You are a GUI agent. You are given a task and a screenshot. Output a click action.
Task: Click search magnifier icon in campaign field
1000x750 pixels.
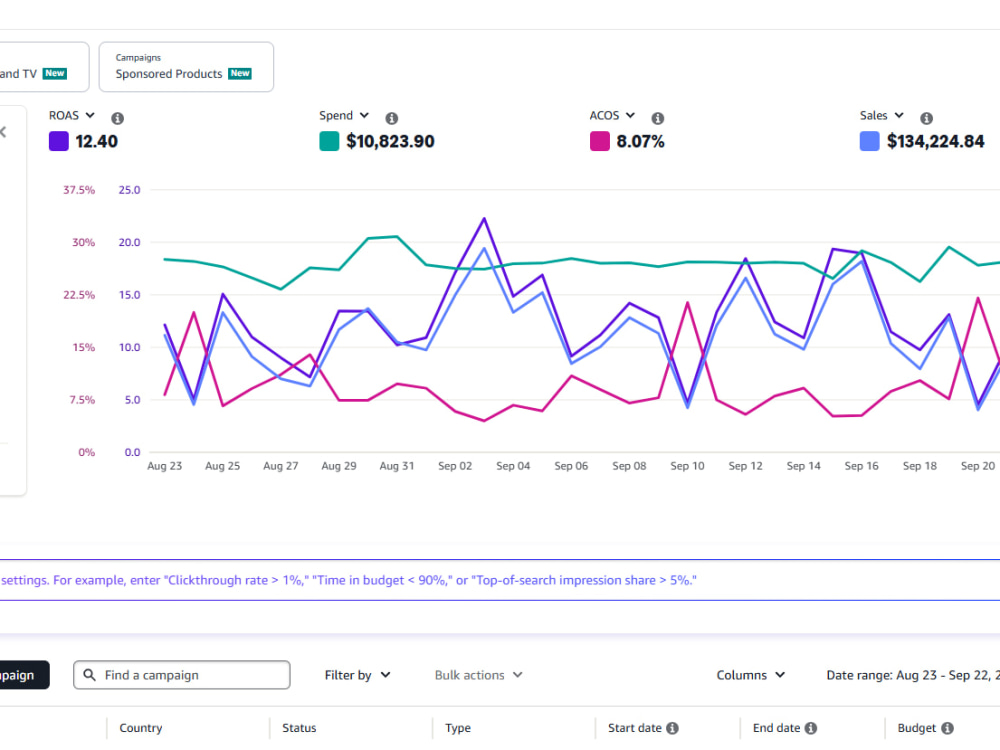pyautogui.click(x=89, y=675)
